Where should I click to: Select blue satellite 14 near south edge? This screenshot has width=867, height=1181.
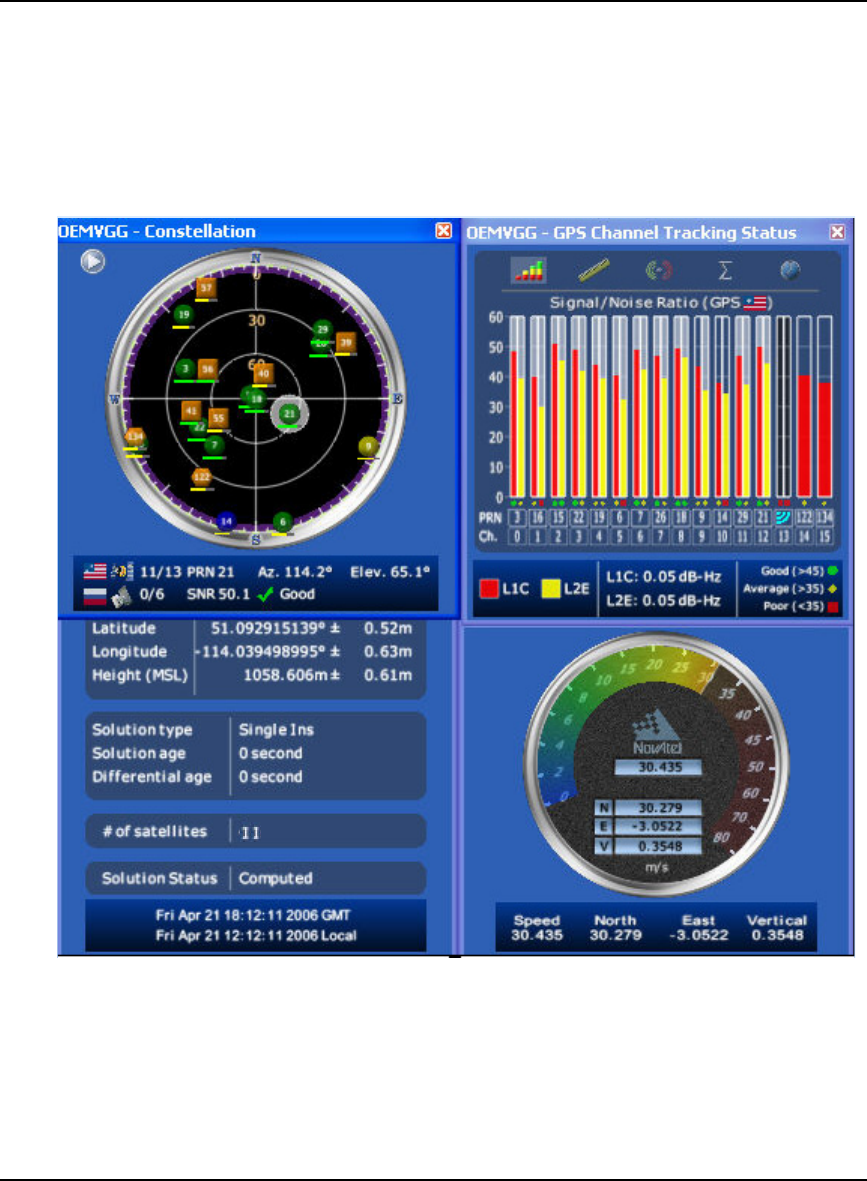point(225,520)
